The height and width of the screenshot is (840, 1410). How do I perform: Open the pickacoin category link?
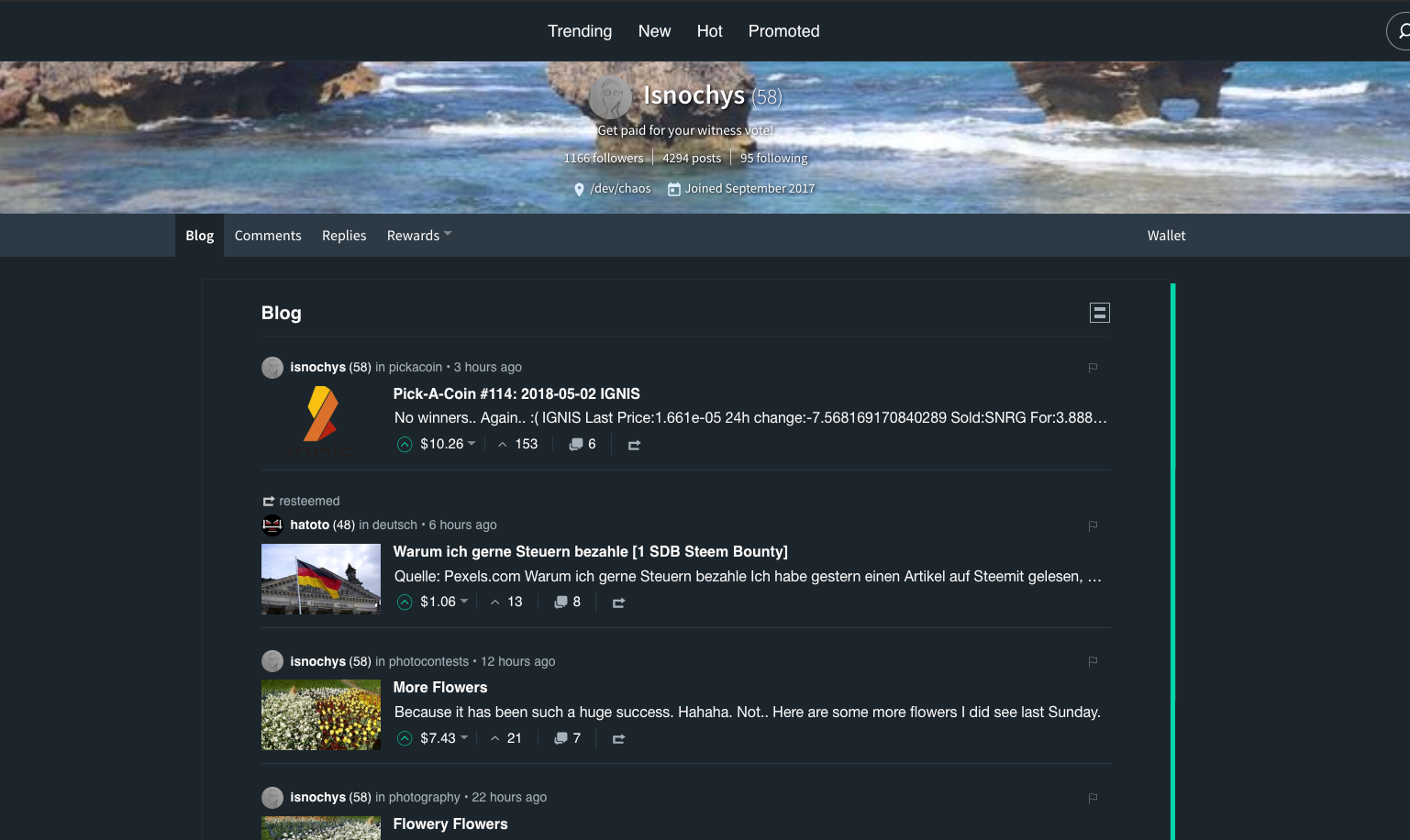(416, 367)
